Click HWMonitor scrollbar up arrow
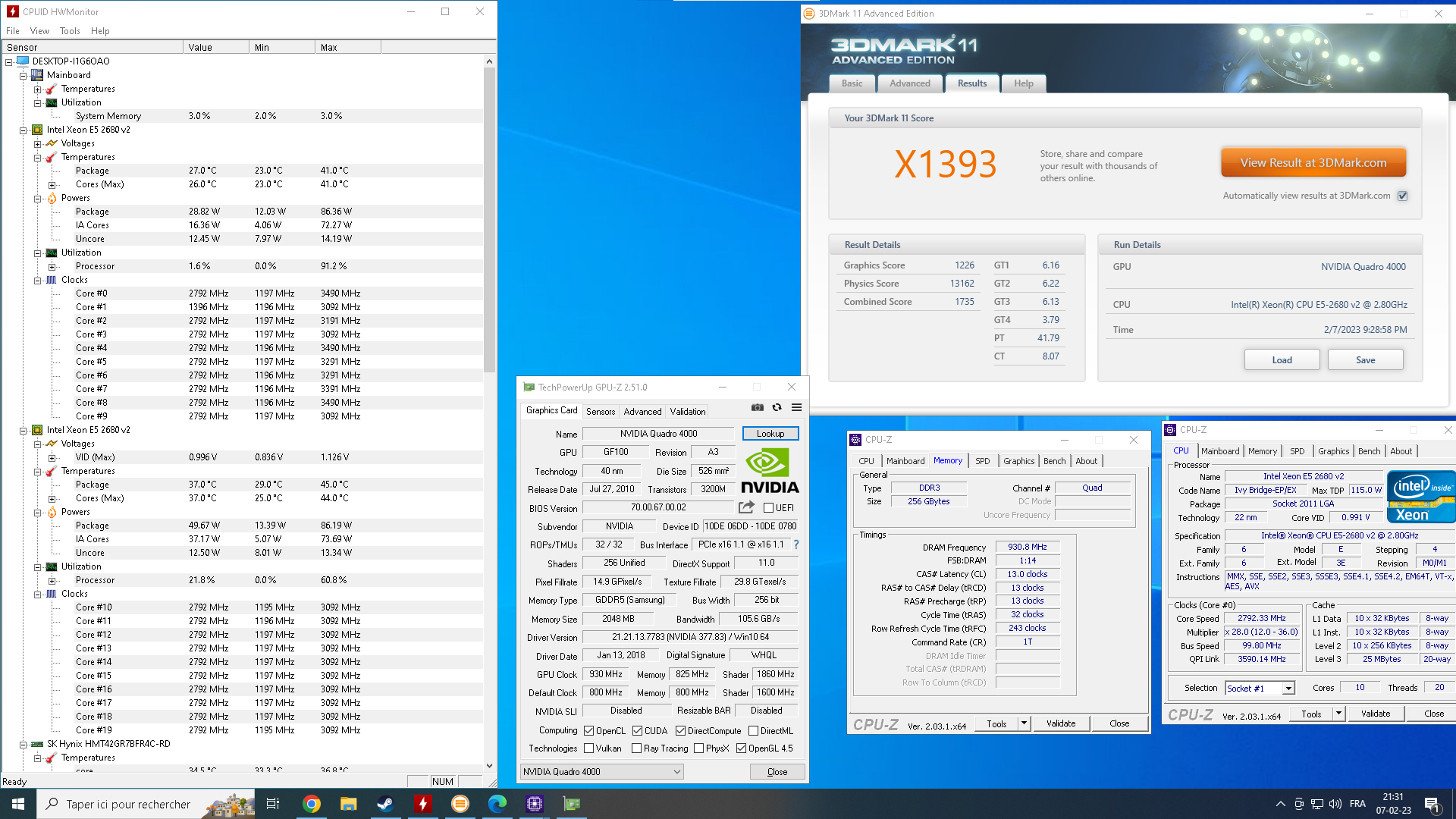The image size is (1456, 819). [x=489, y=61]
